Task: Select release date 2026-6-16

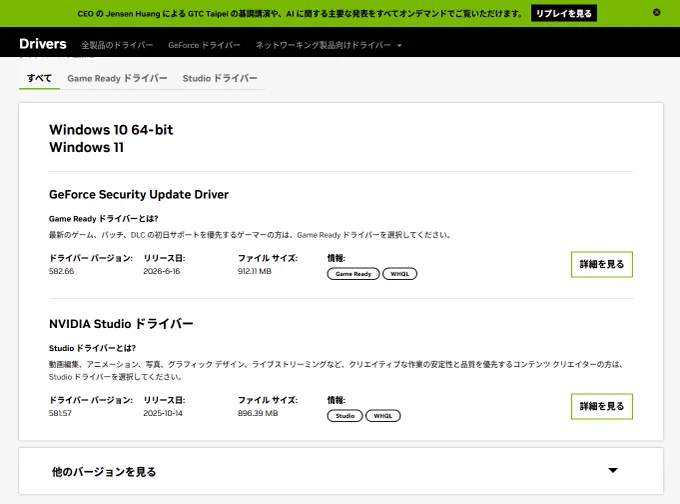Action: [x=162, y=271]
